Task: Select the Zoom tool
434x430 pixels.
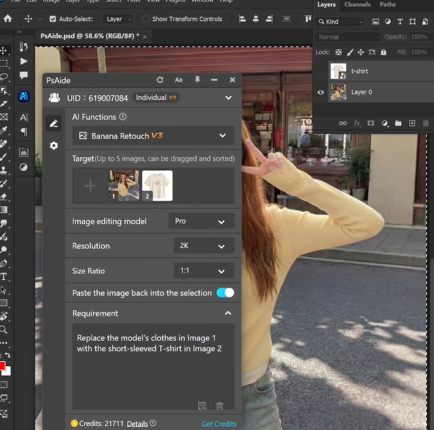Action: pyautogui.click(x=4, y=330)
